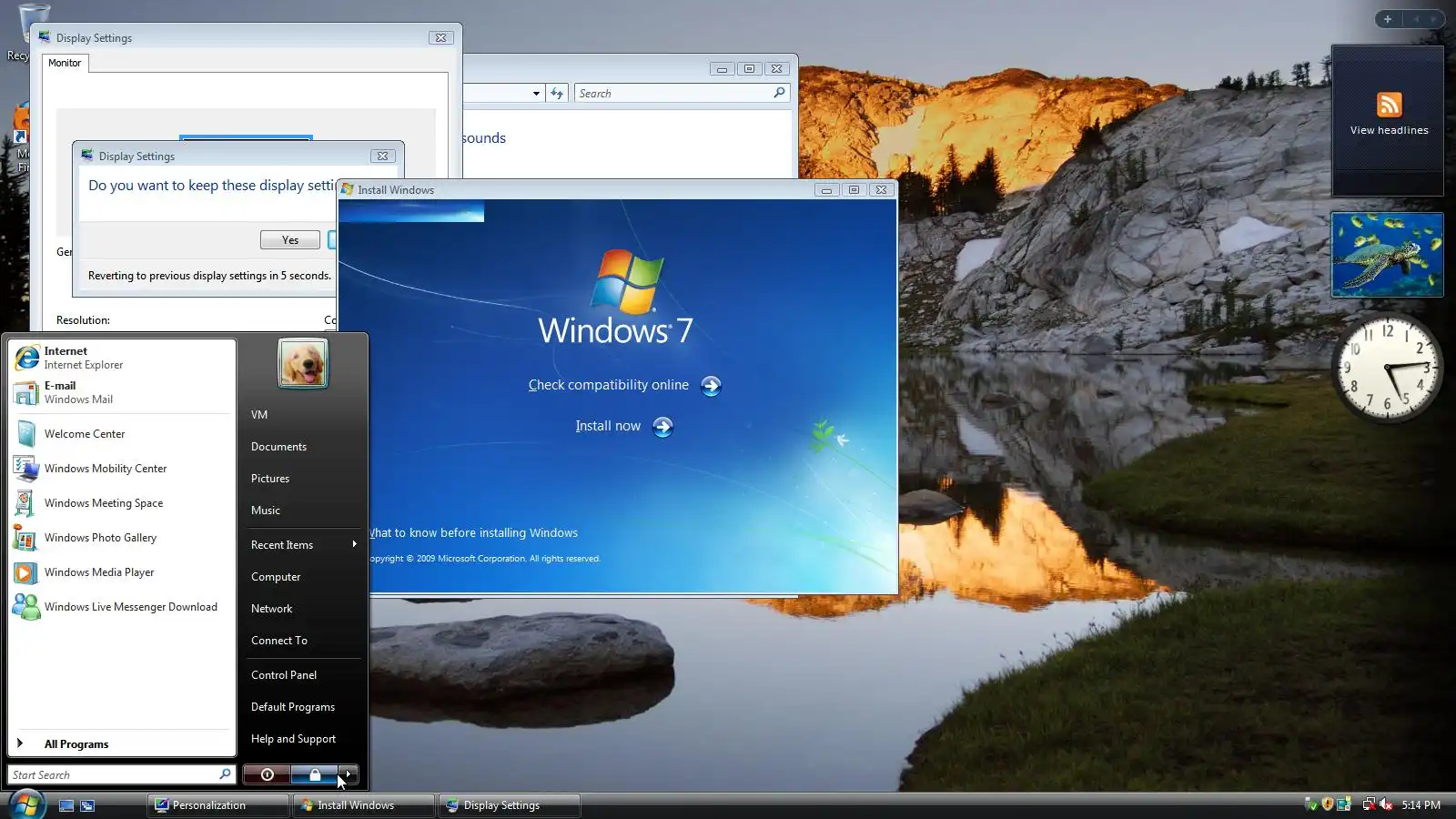Open the network connection tray icon
The image size is (1456, 819).
tap(1369, 804)
